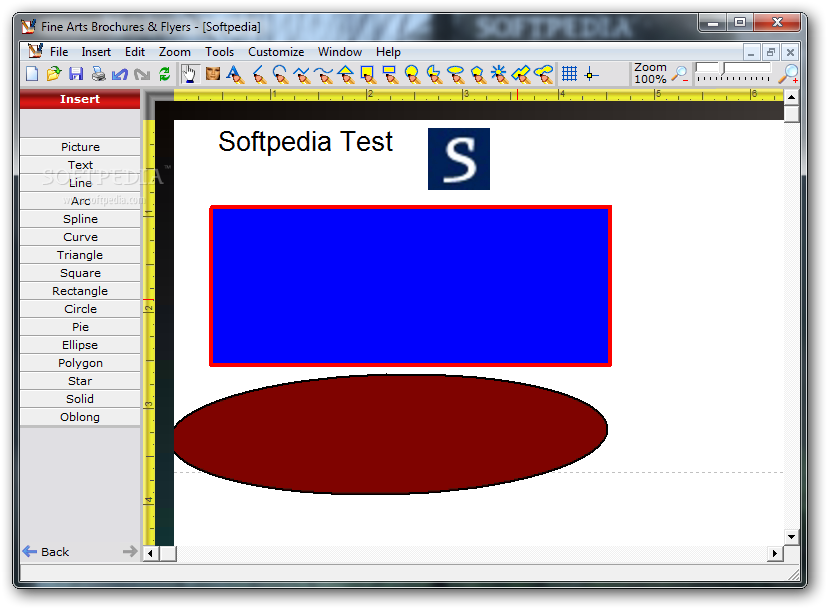Toggle the grid display icon
This screenshot has width=828, height=609.
(569, 74)
